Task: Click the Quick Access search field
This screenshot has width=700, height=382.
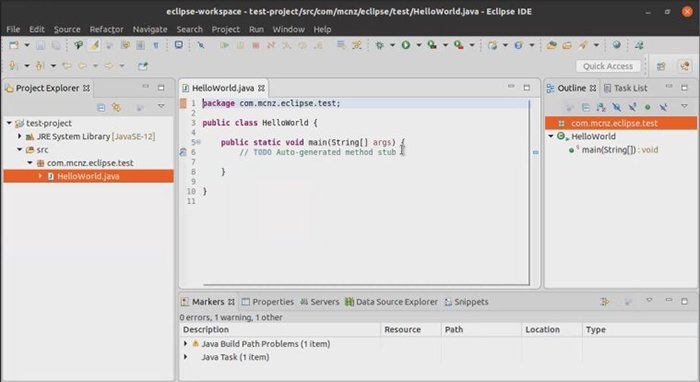Action: [x=608, y=66]
